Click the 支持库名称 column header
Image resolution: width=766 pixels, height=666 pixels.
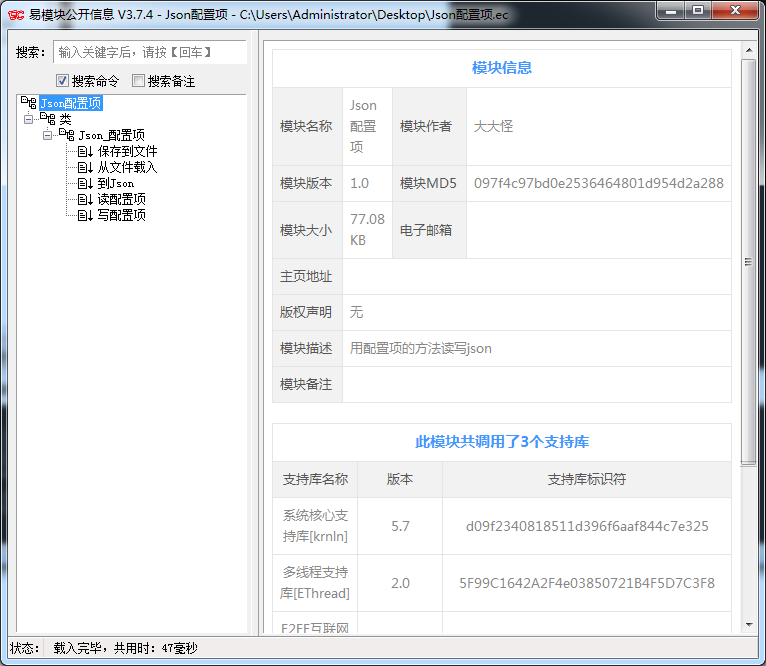pos(315,479)
